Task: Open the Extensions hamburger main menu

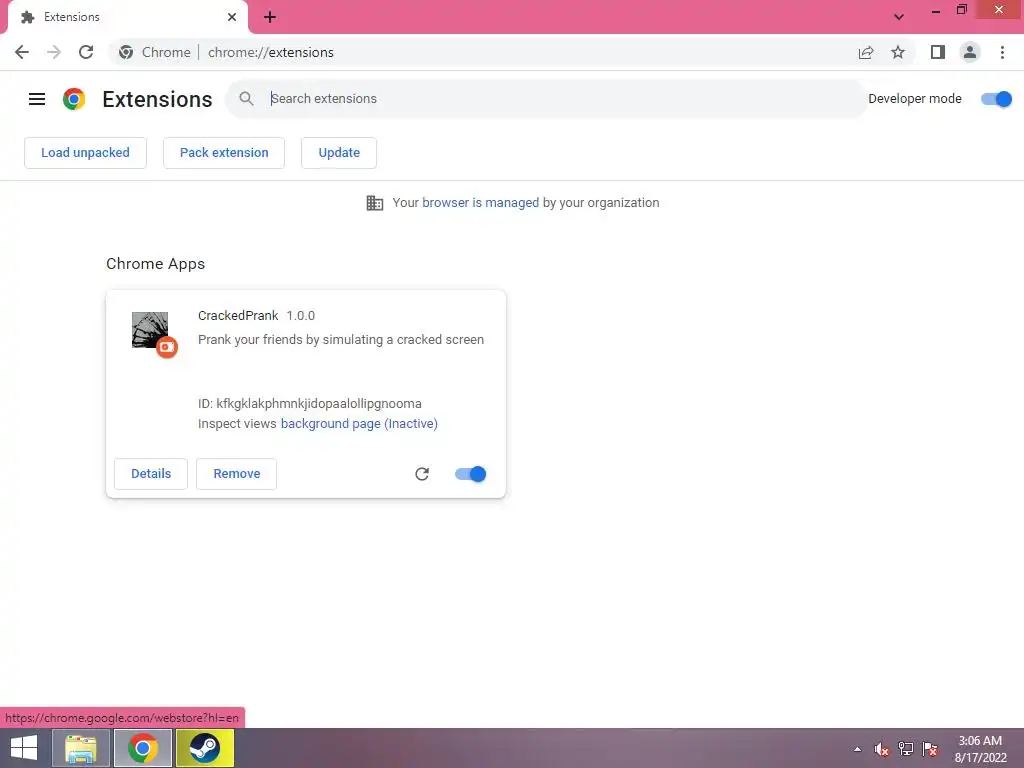Action: click(37, 99)
